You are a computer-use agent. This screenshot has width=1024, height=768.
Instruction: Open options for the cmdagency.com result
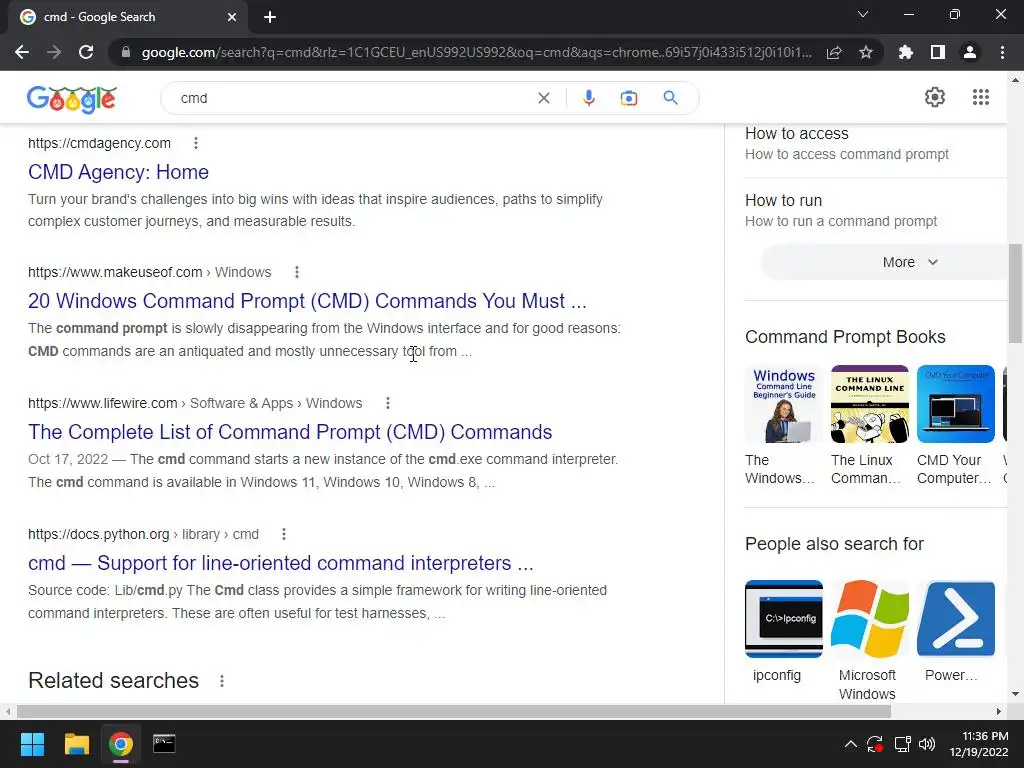coord(196,143)
